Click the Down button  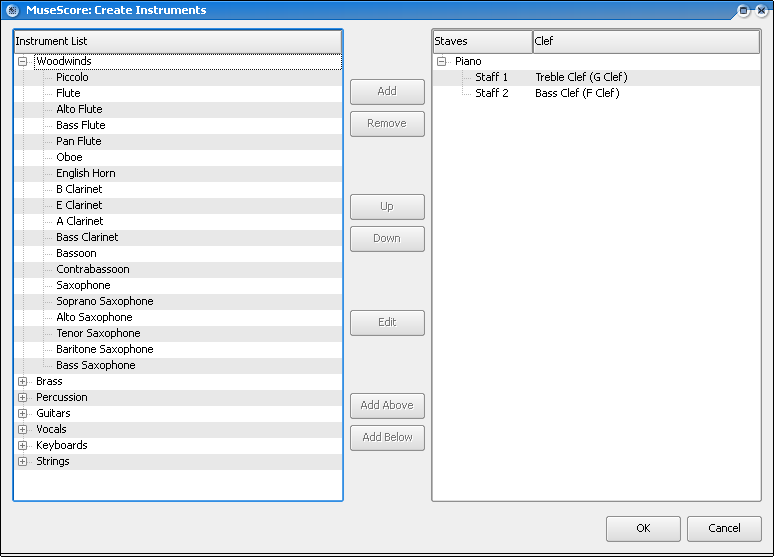pos(387,239)
